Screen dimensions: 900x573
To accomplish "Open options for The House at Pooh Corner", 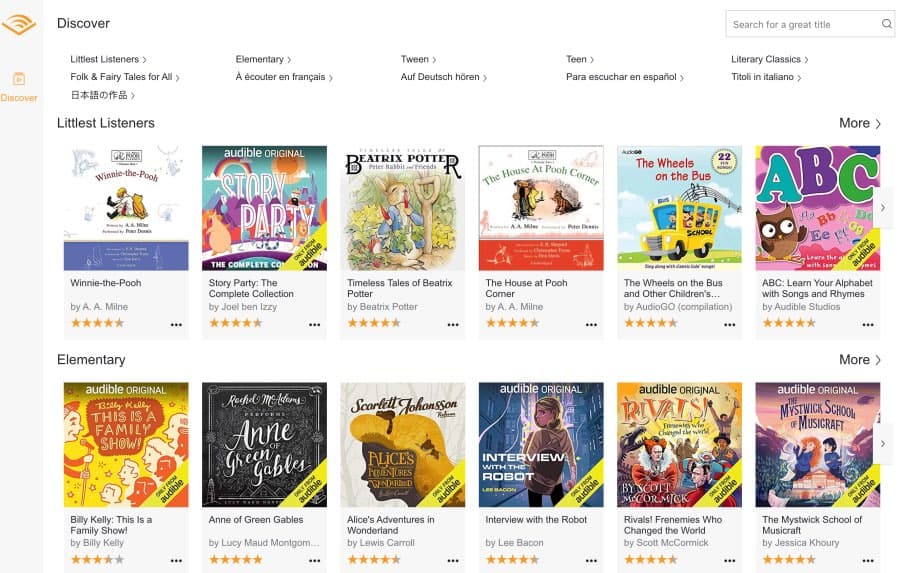I will [x=591, y=324].
